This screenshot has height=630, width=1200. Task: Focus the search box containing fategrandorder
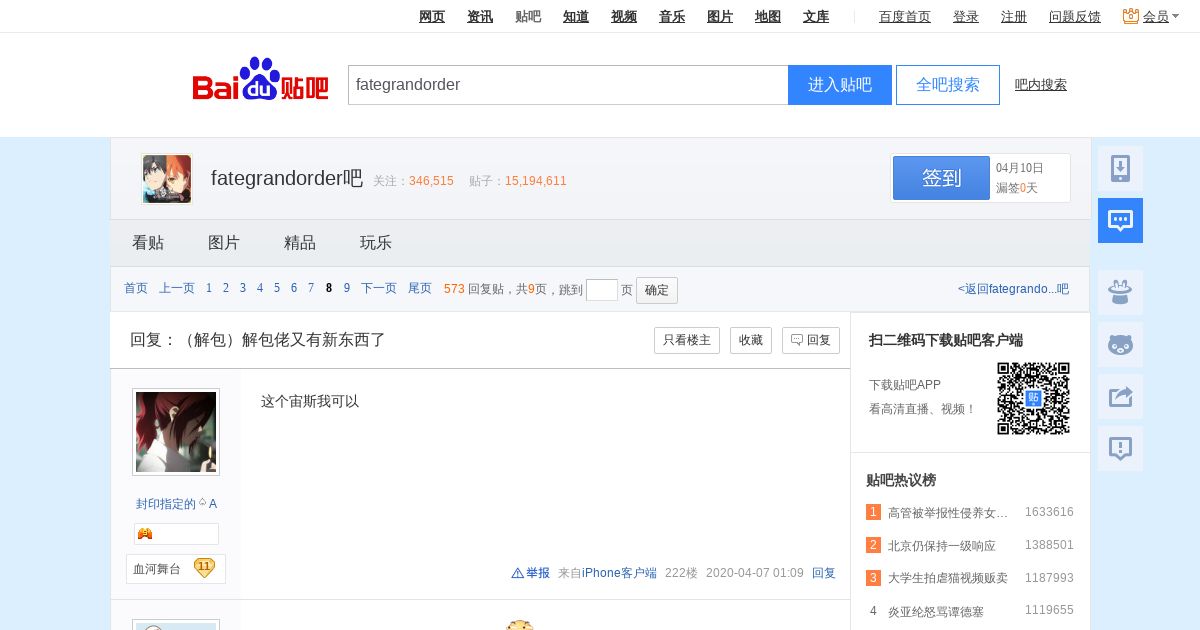[568, 85]
